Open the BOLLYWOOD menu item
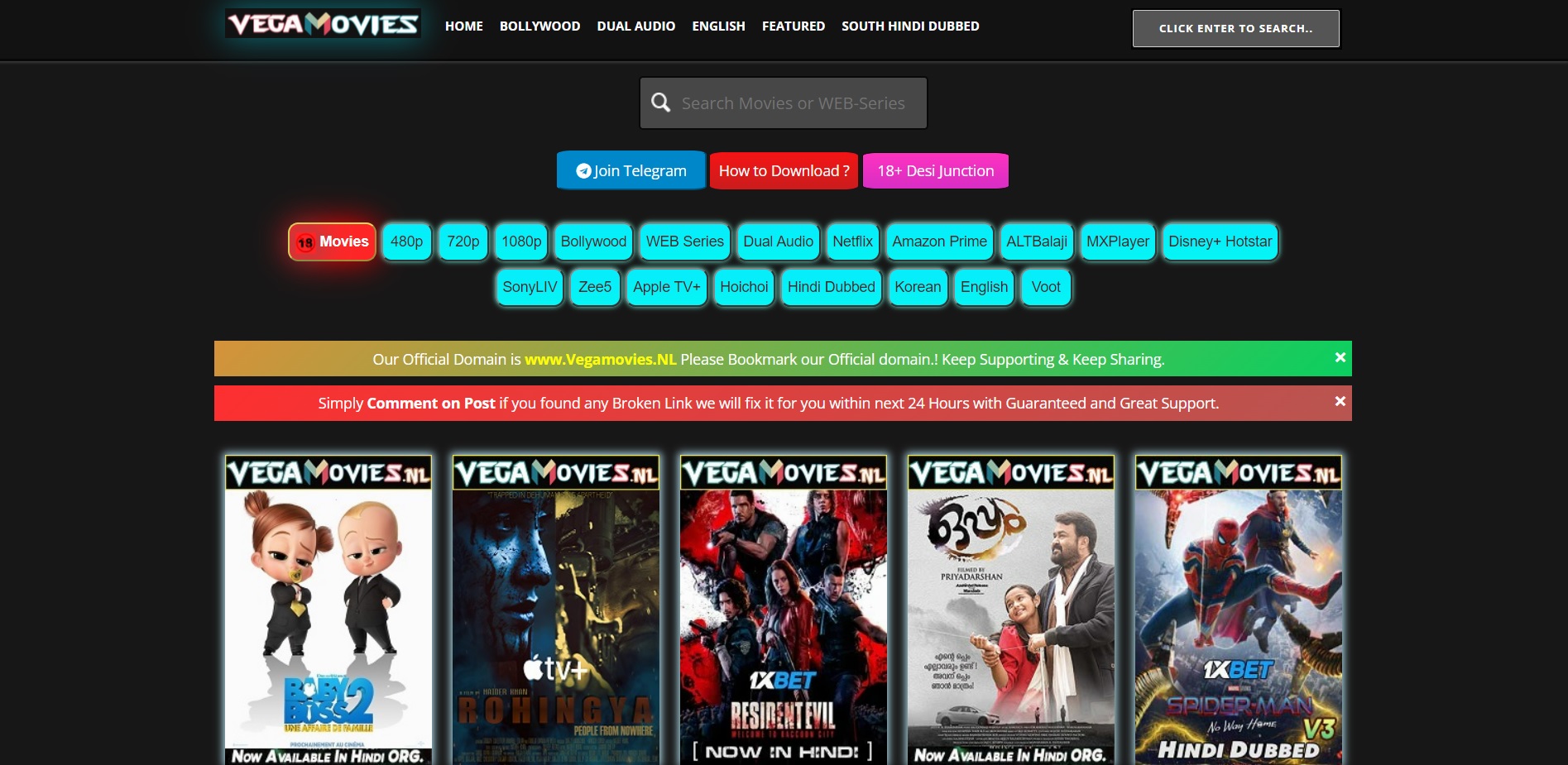 tap(539, 26)
